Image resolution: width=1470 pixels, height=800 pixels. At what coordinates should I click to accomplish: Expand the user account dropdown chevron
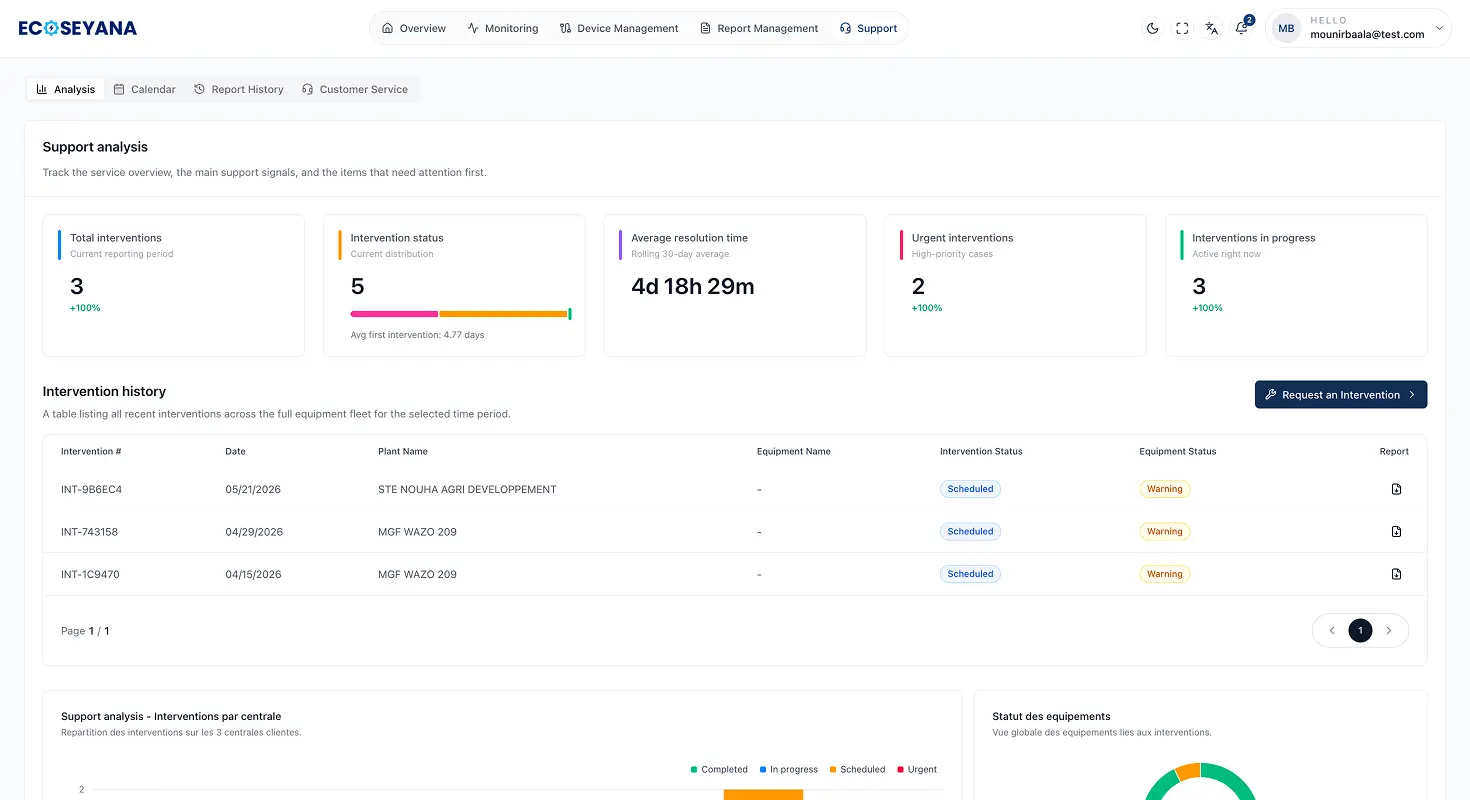[1439, 28]
